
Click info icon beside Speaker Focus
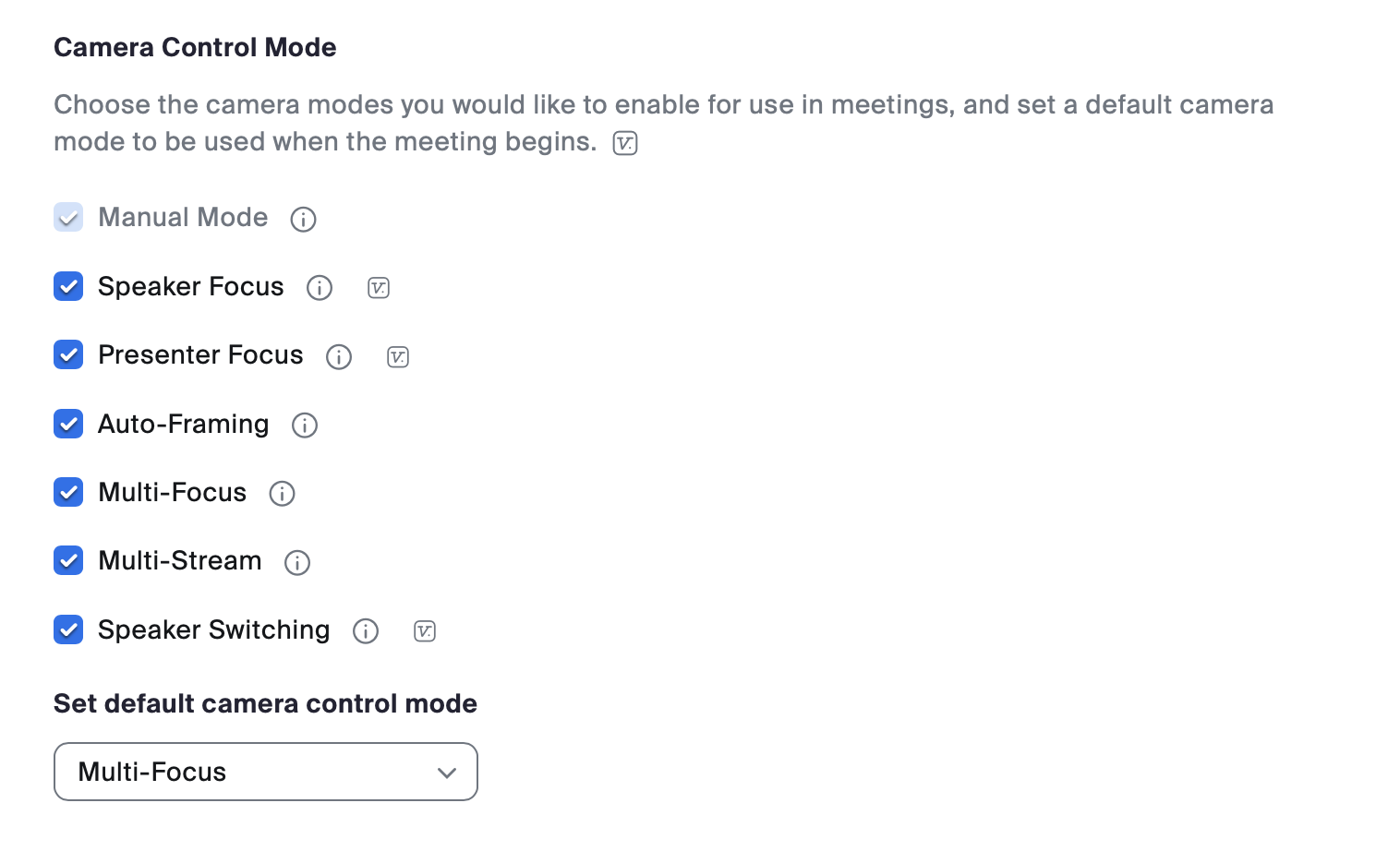[x=320, y=288]
